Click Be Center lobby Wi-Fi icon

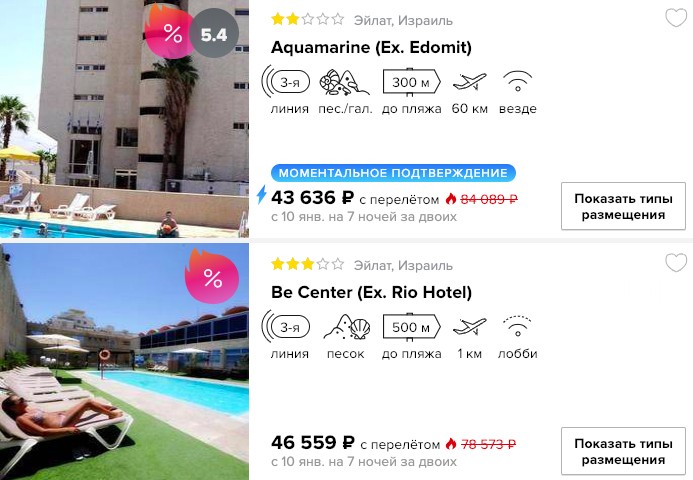[x=517, y=326]
